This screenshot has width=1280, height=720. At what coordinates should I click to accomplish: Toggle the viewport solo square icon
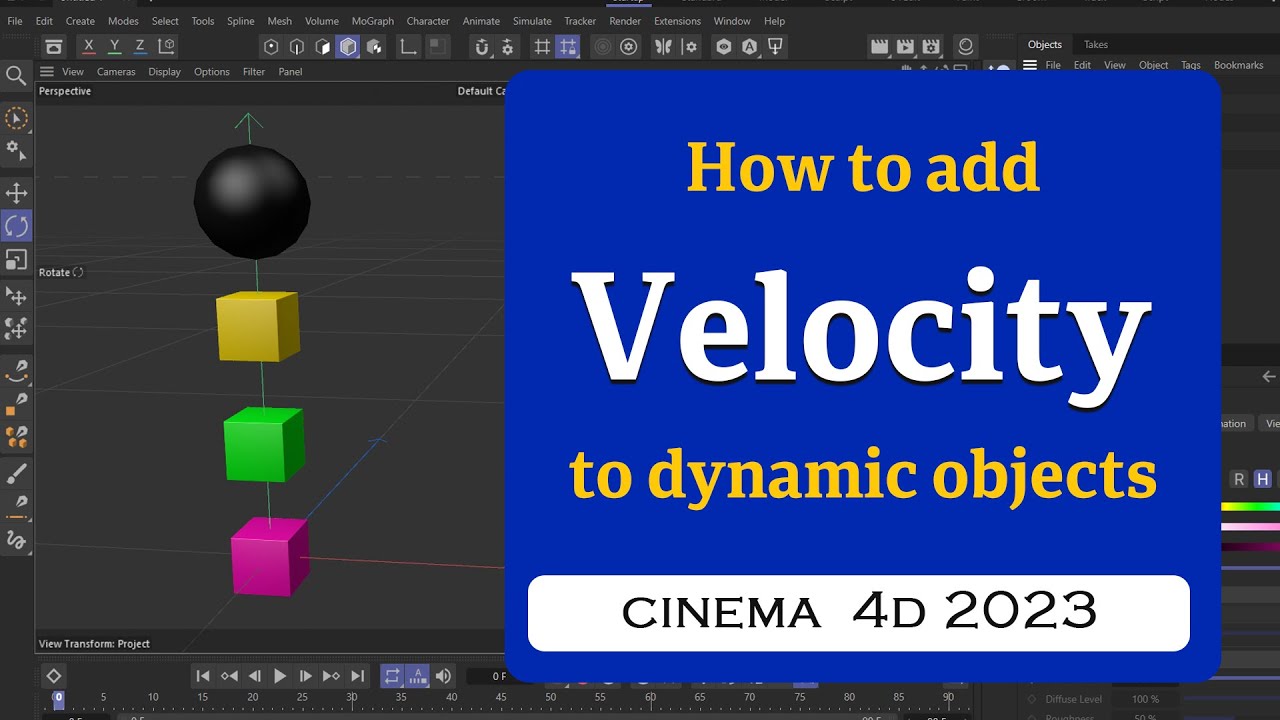point(436,46)
